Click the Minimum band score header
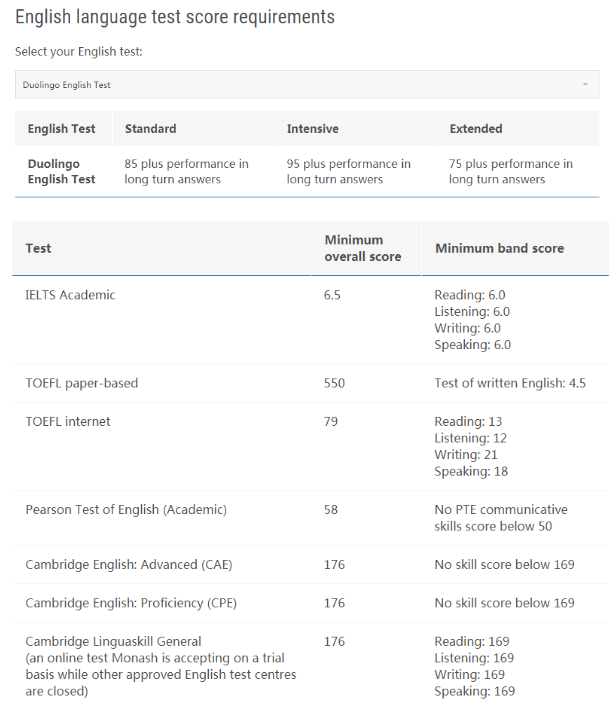 499,248
